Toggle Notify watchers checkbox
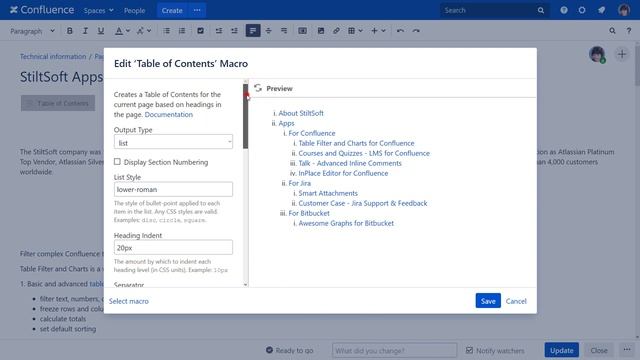 469,350
